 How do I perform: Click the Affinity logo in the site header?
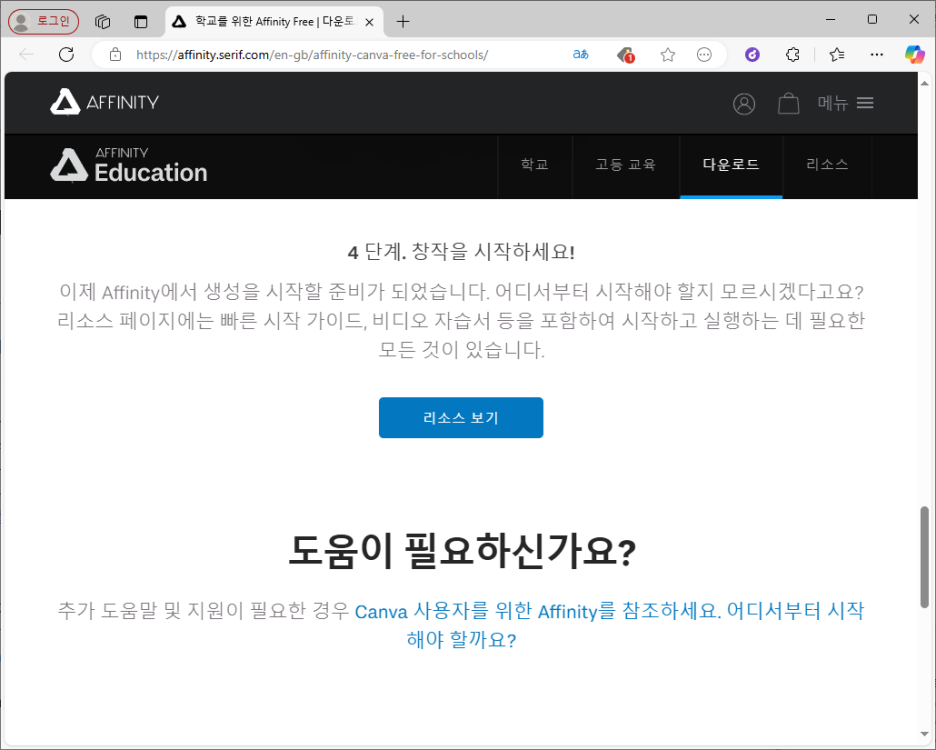[104, 102]
